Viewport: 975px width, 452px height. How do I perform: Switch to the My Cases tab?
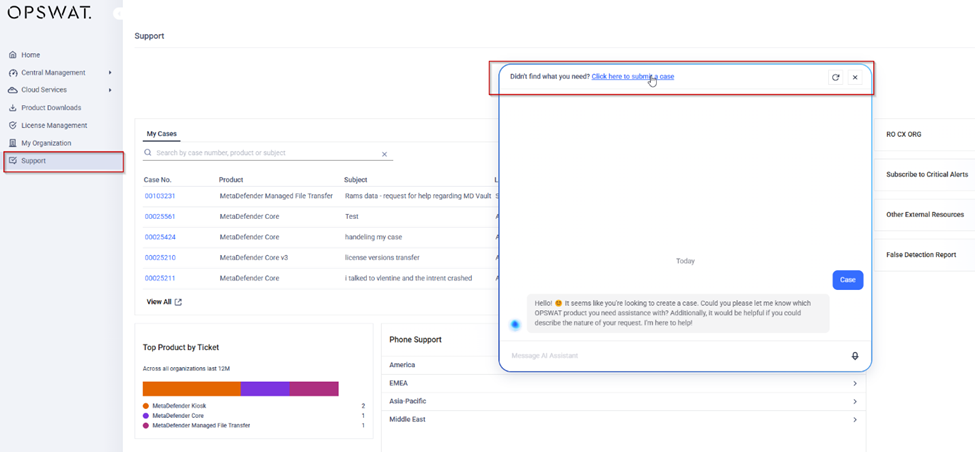coord(162,134)
